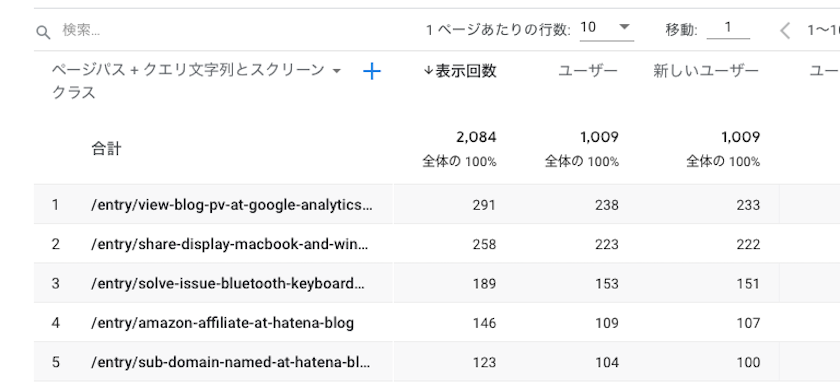Click the 291 views value in row 1
This screenshot has width=840, height=387.
click(484, 205)
